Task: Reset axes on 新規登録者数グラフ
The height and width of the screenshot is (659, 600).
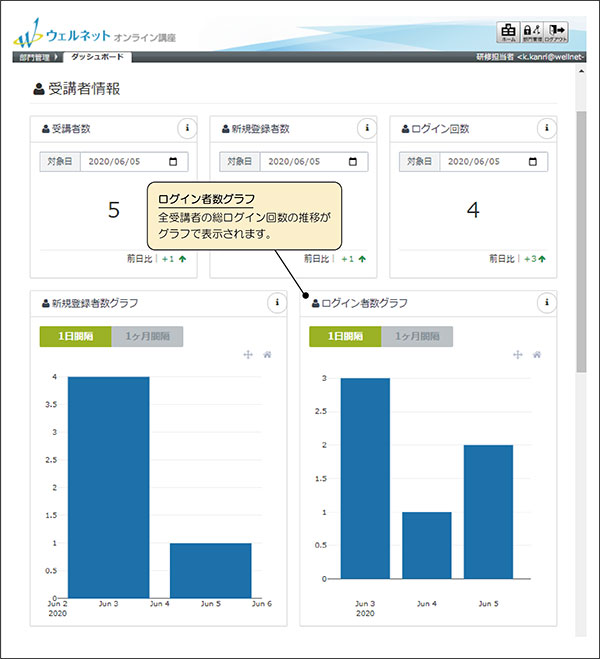Action: [x=267, y=355]
